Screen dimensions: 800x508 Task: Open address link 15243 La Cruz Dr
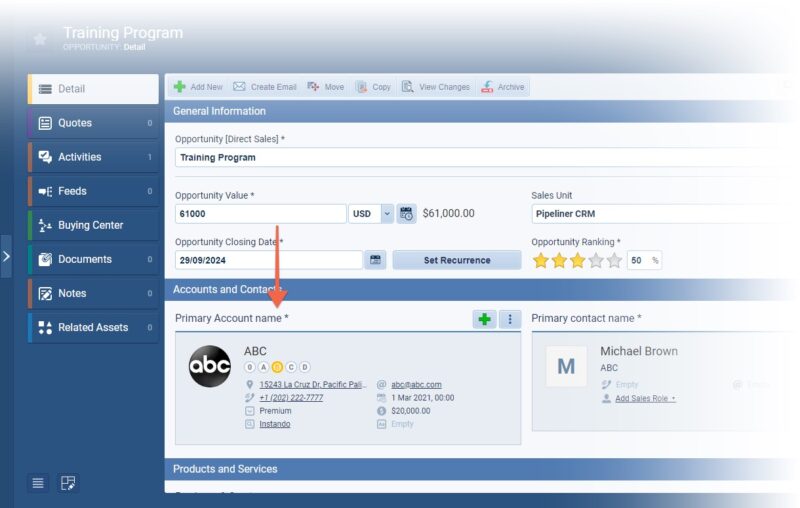(313, 385)
